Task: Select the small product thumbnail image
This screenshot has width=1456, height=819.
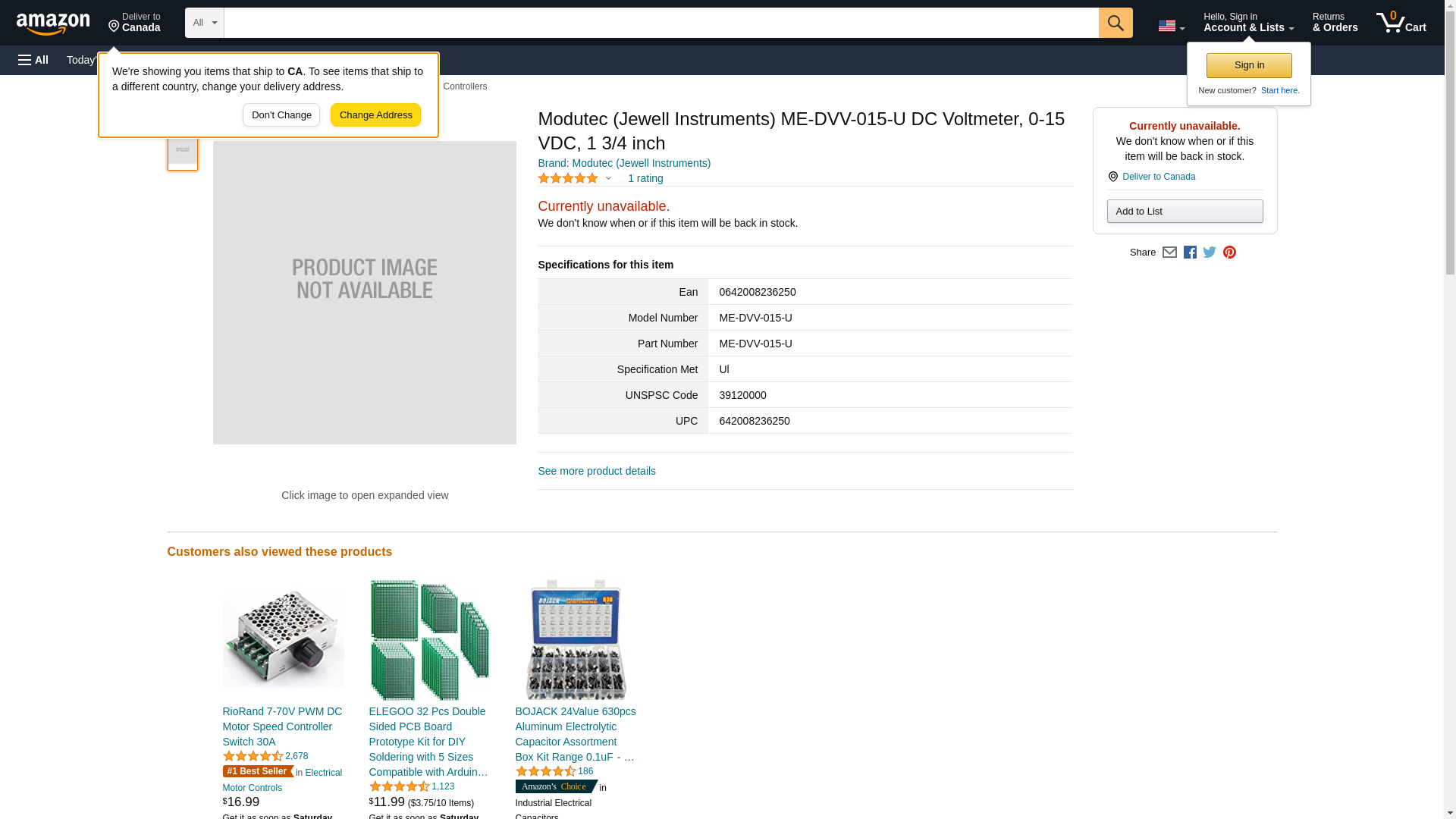Action: [183, 150]
